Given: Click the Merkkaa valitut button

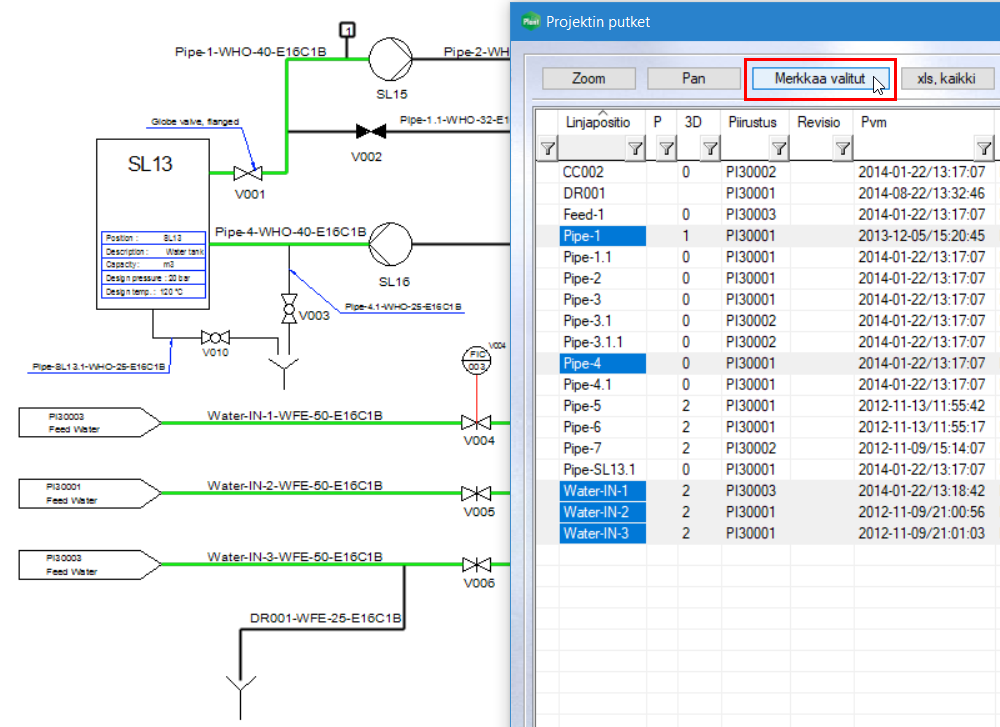Looking at the screenshot, I should click(819, 78).
